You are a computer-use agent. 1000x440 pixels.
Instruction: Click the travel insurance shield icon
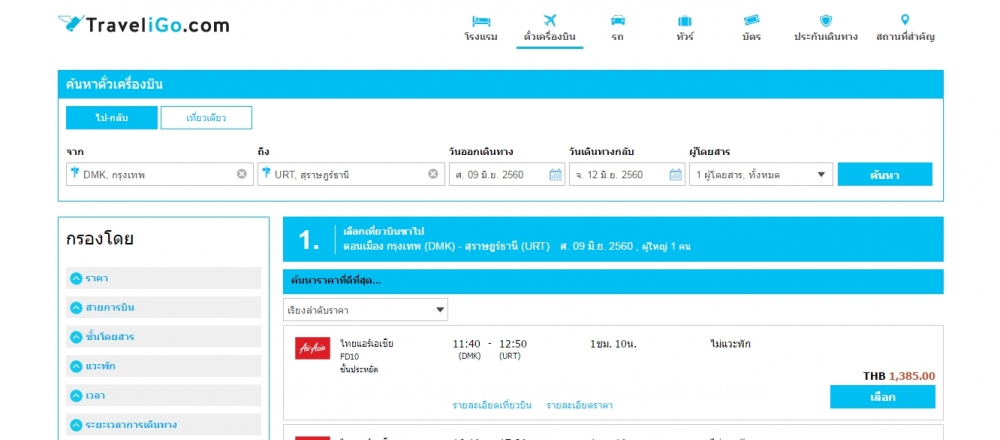[826, 20]
